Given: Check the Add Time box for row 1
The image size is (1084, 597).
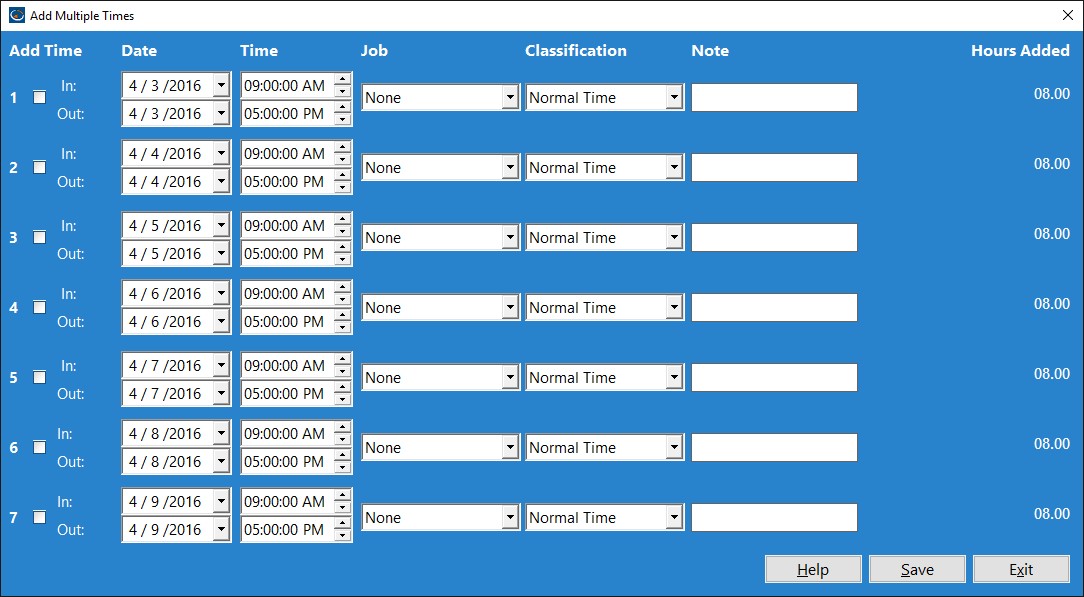Looking at the screenshot, I should click(40, 97).
